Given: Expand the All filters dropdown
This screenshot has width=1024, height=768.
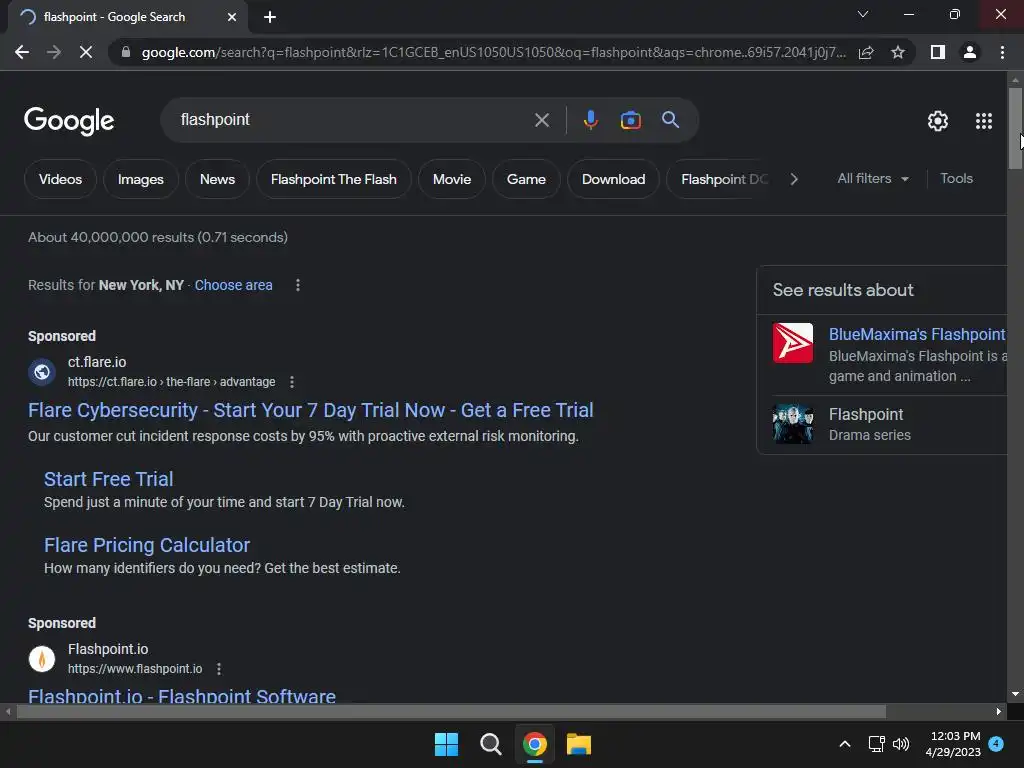Looking at the screenshot, I should tap(872, 178).
